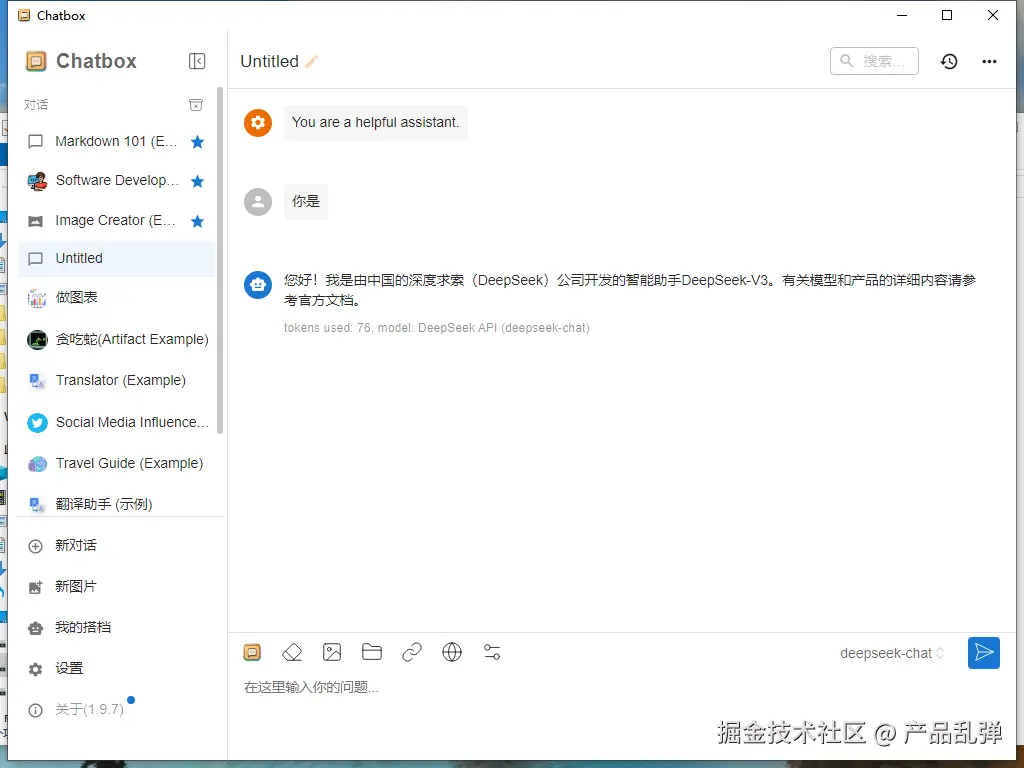
Task: Open 设置 settings
Action: (116, 669)
